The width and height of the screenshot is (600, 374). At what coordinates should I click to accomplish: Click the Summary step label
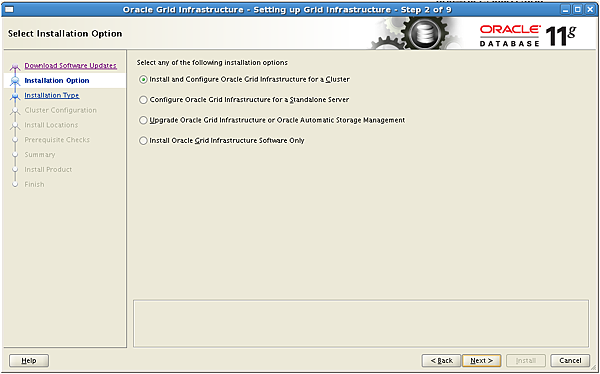tap(40, 155)
